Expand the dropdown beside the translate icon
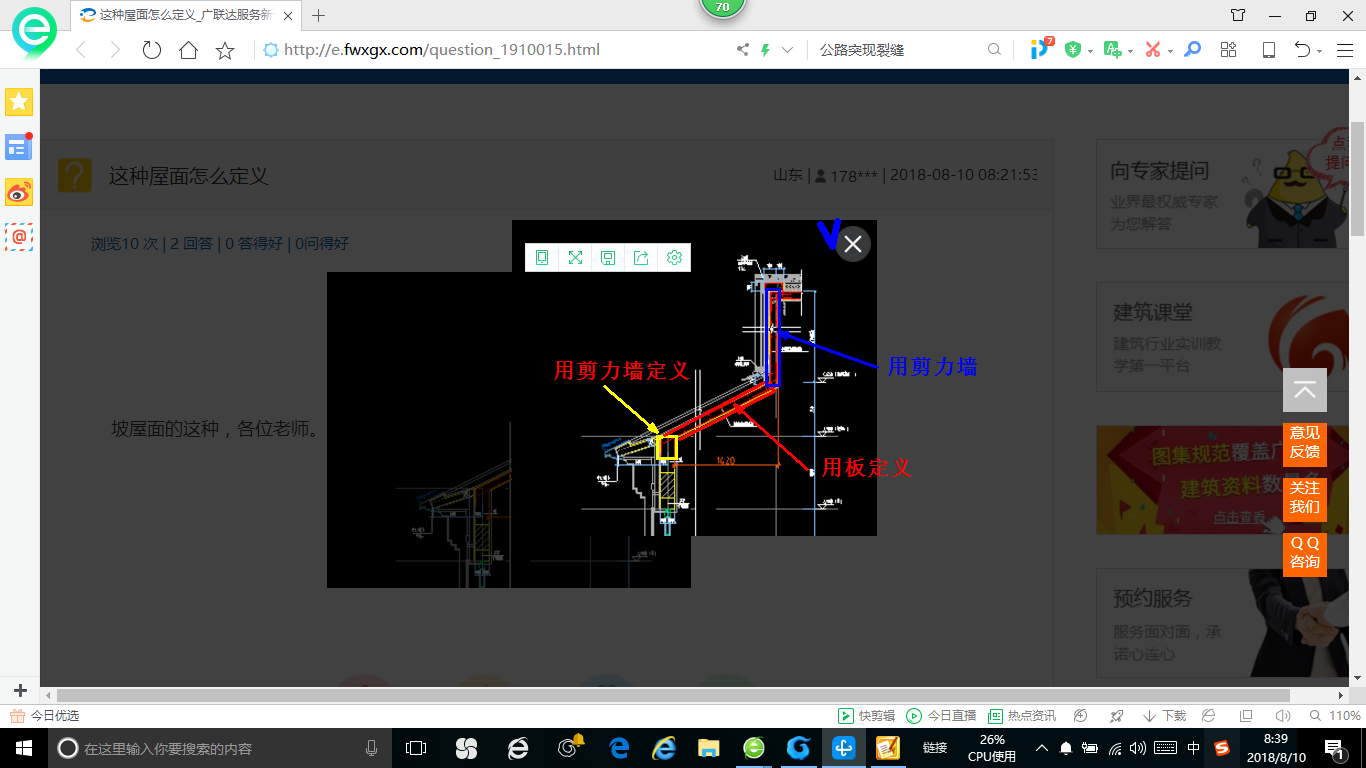The image size is (1366, 768). [1130, 51]
